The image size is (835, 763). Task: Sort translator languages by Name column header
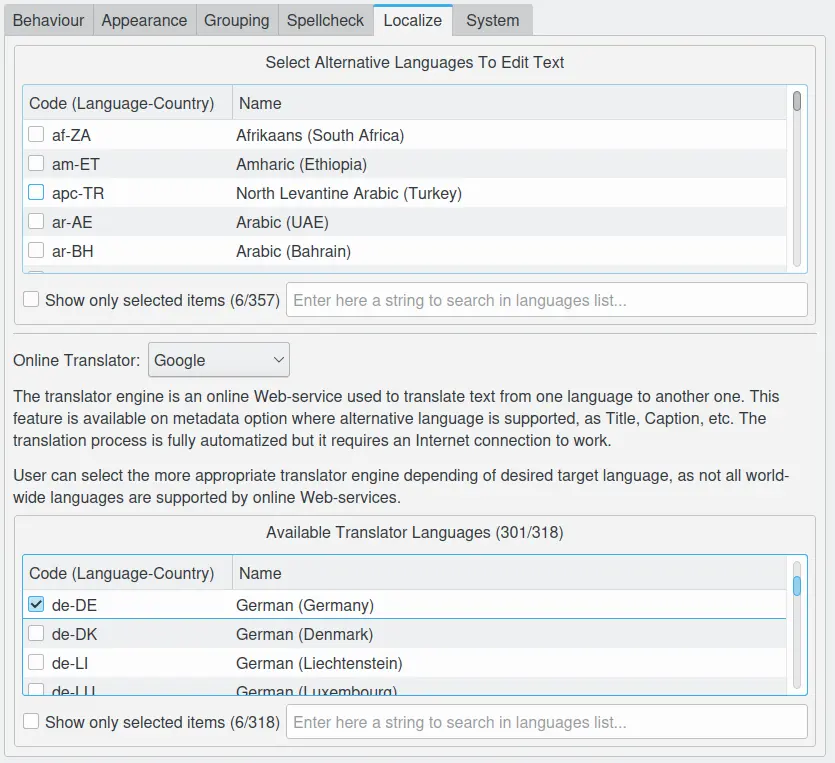click(x=508, y=574)
